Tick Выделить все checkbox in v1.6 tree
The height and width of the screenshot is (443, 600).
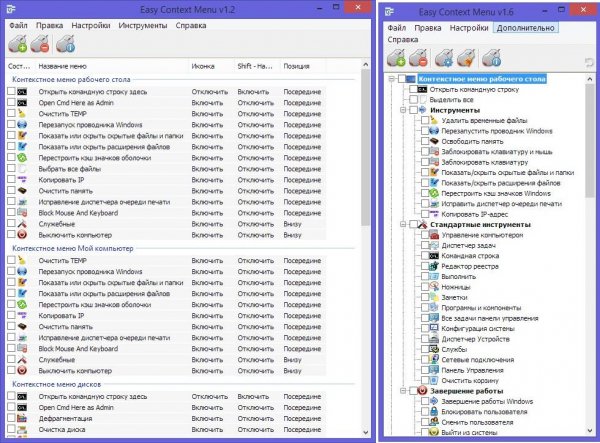coord(413,99)
